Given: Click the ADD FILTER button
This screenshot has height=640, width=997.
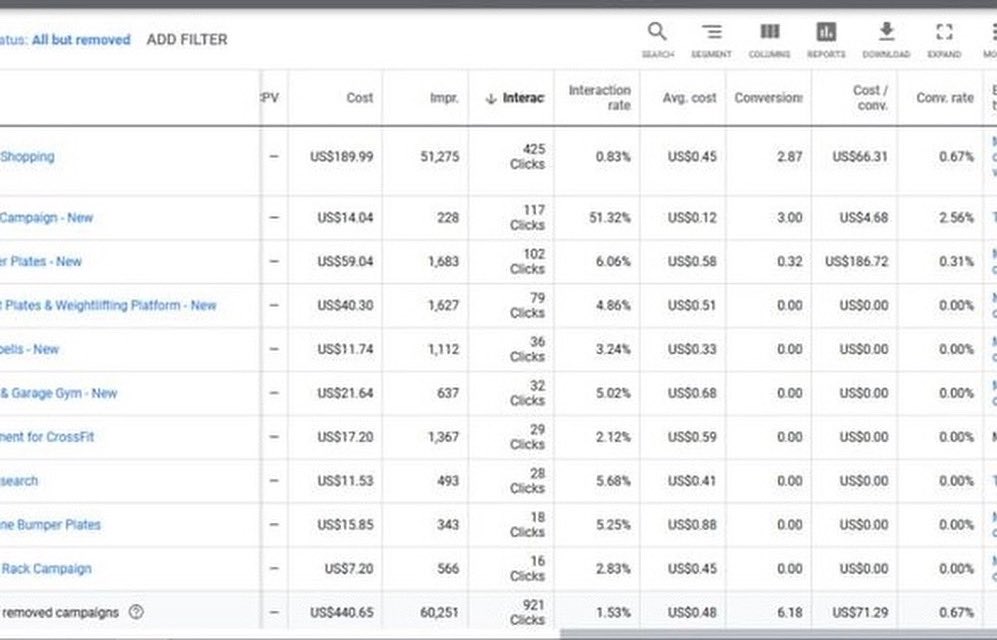Looking at the screenshot, I should 187,39.
